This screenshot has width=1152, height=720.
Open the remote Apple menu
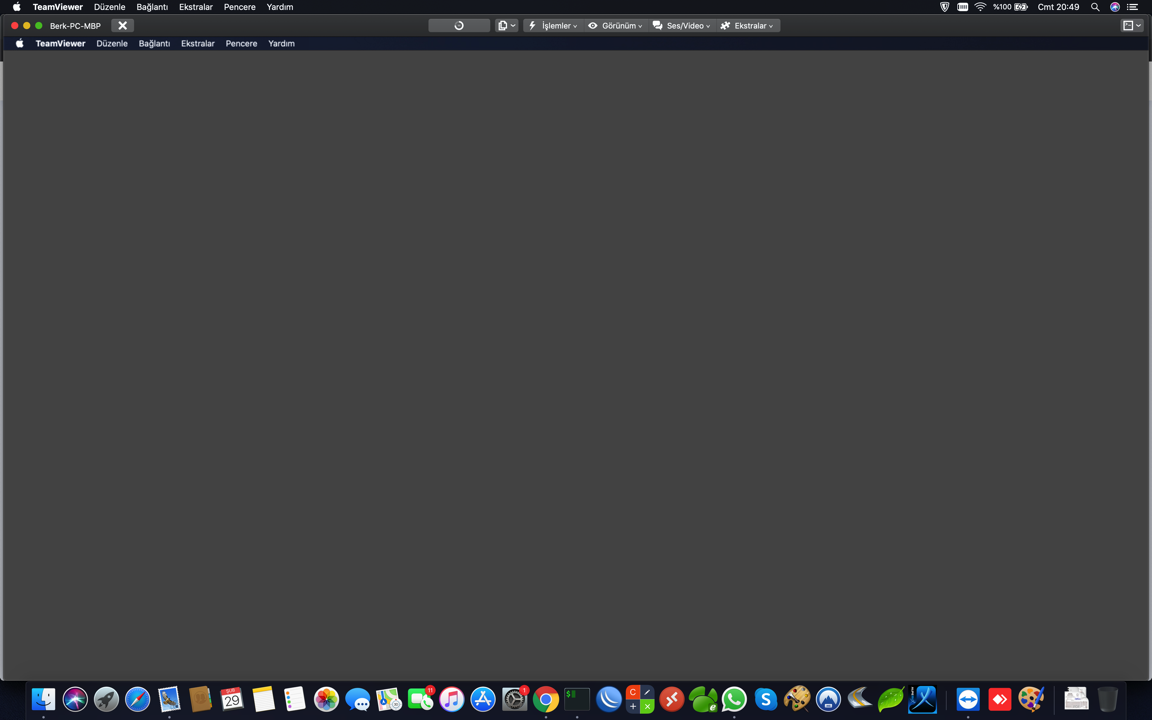(x=19, y=44)
